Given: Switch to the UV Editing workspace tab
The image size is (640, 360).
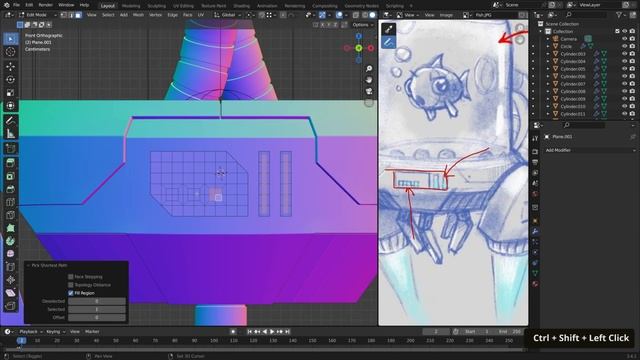Looking at the screenshot, I should (x=183, y=6).
